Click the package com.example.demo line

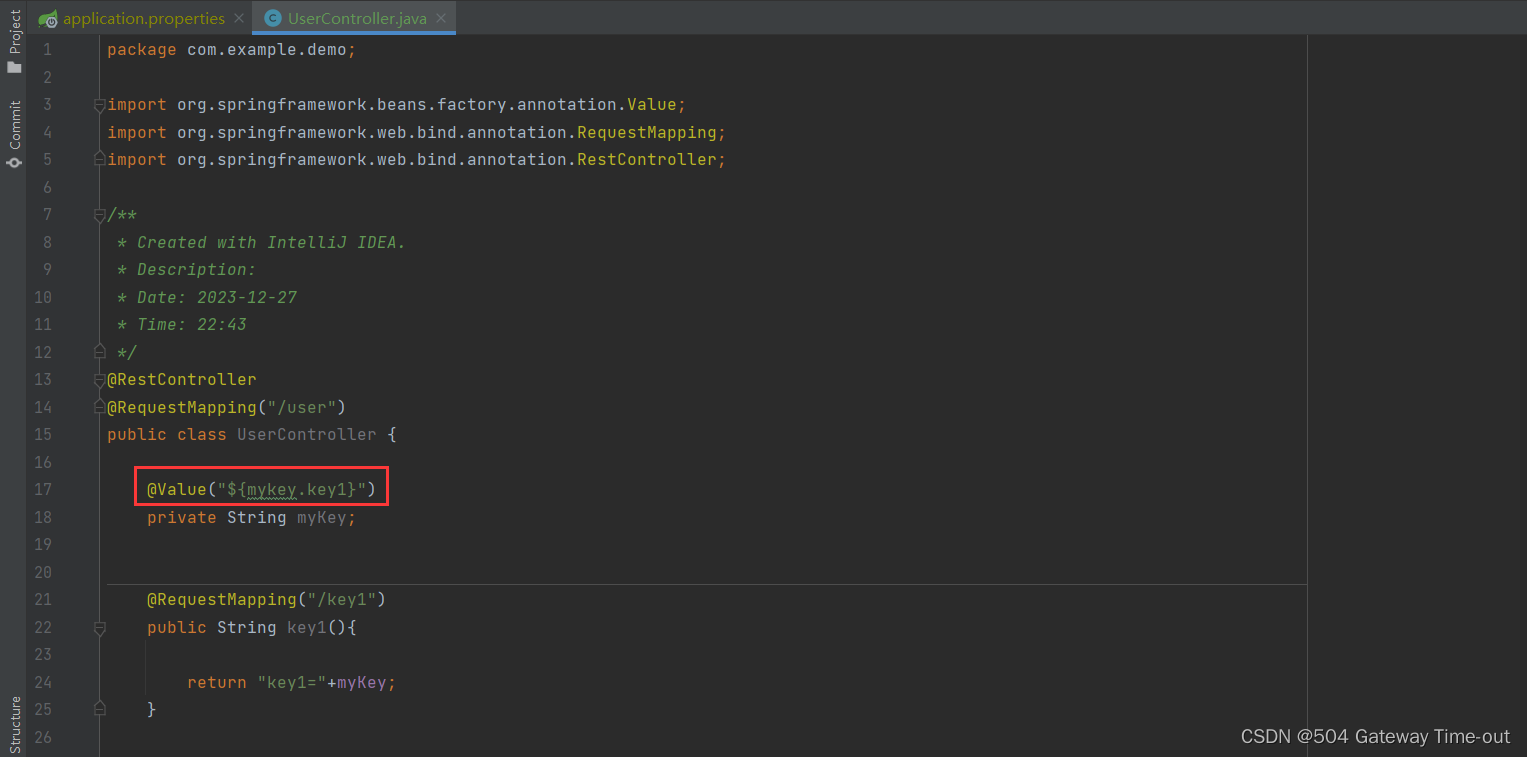232,49
